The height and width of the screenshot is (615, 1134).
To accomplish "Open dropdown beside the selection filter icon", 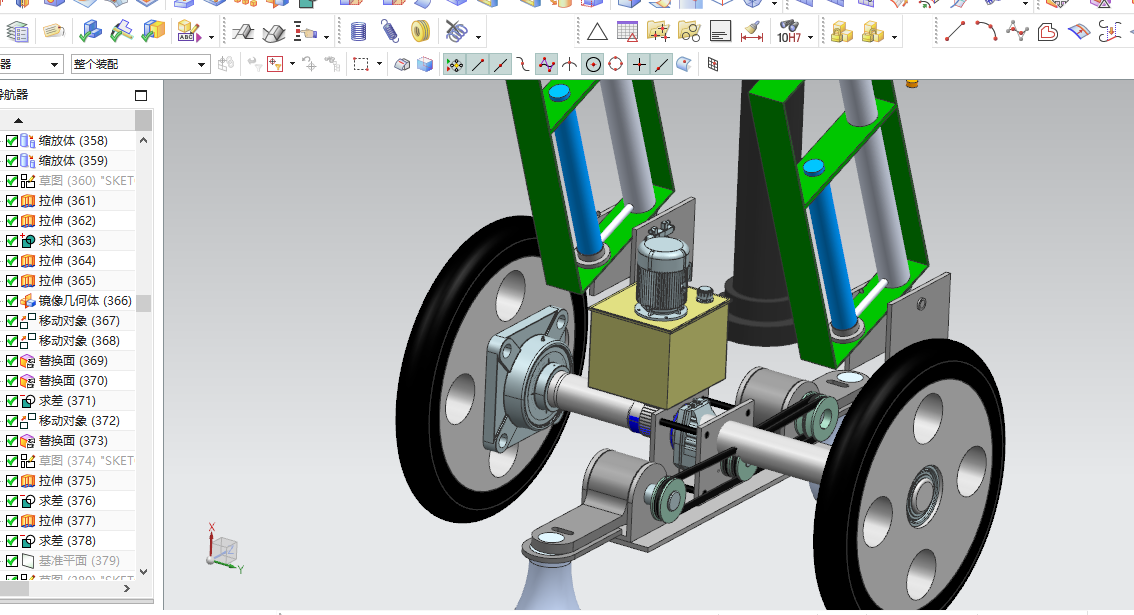I will 292,64.
